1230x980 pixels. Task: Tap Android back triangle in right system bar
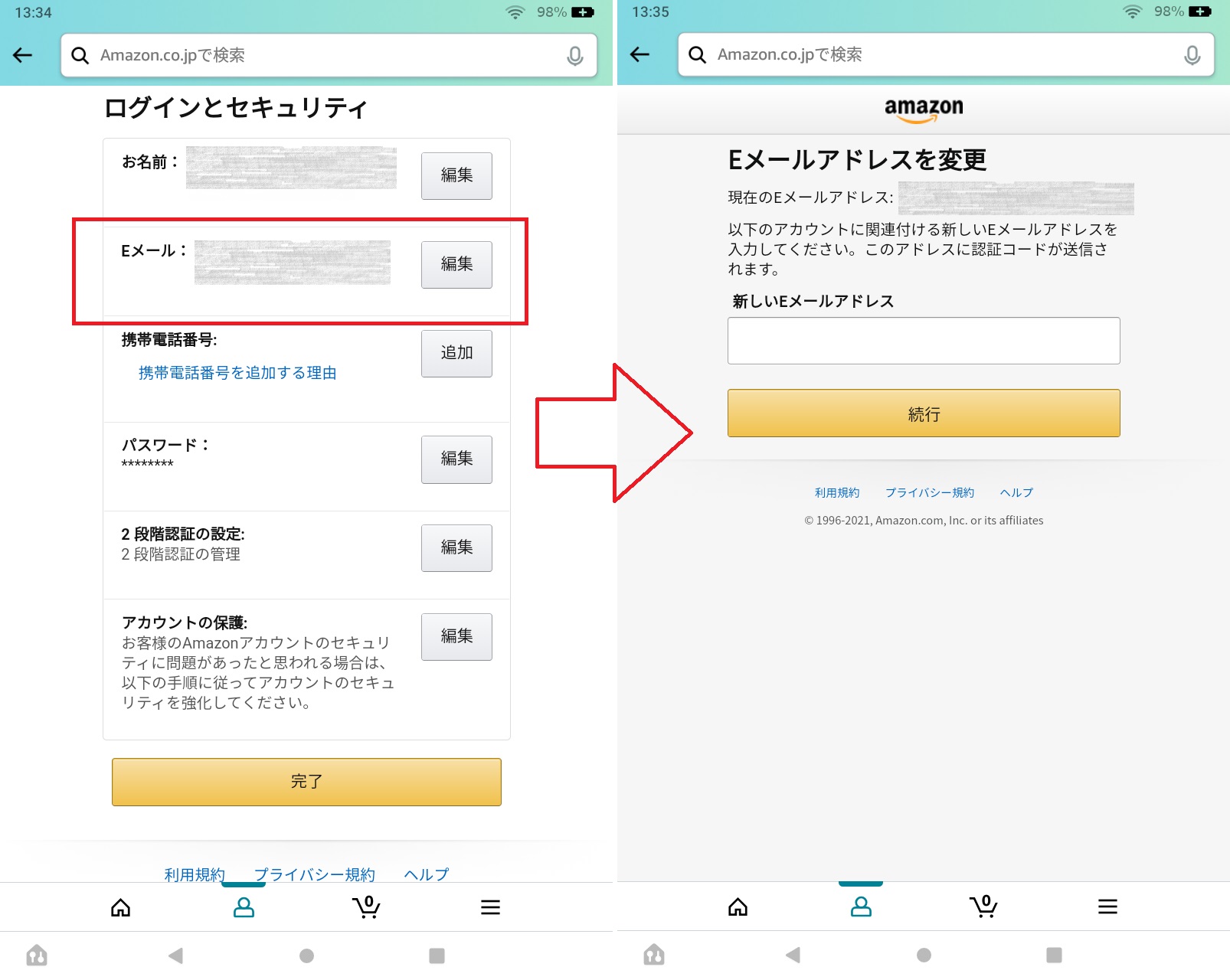tap(793, 955)
